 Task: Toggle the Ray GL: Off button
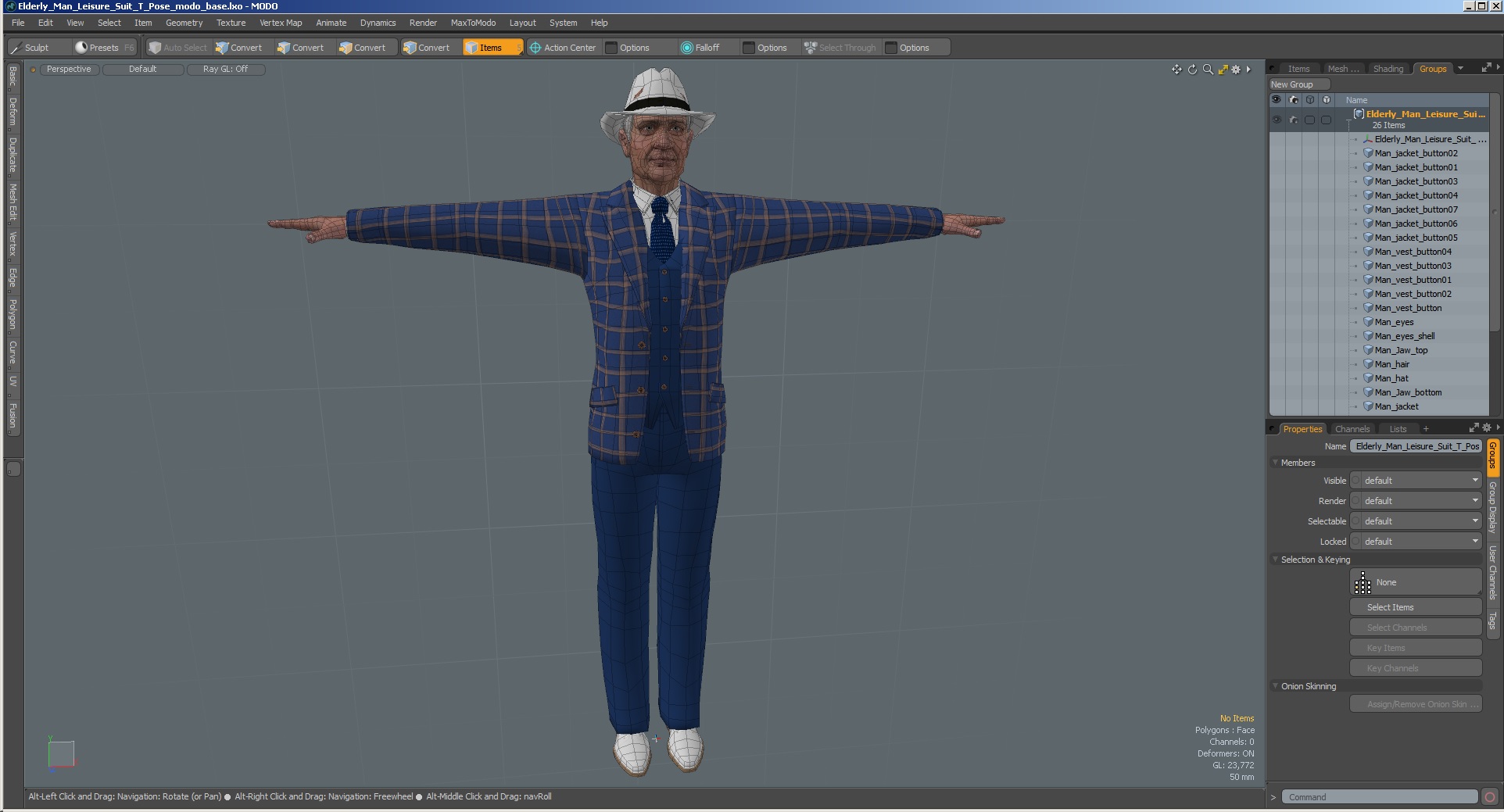coord(226,70)
